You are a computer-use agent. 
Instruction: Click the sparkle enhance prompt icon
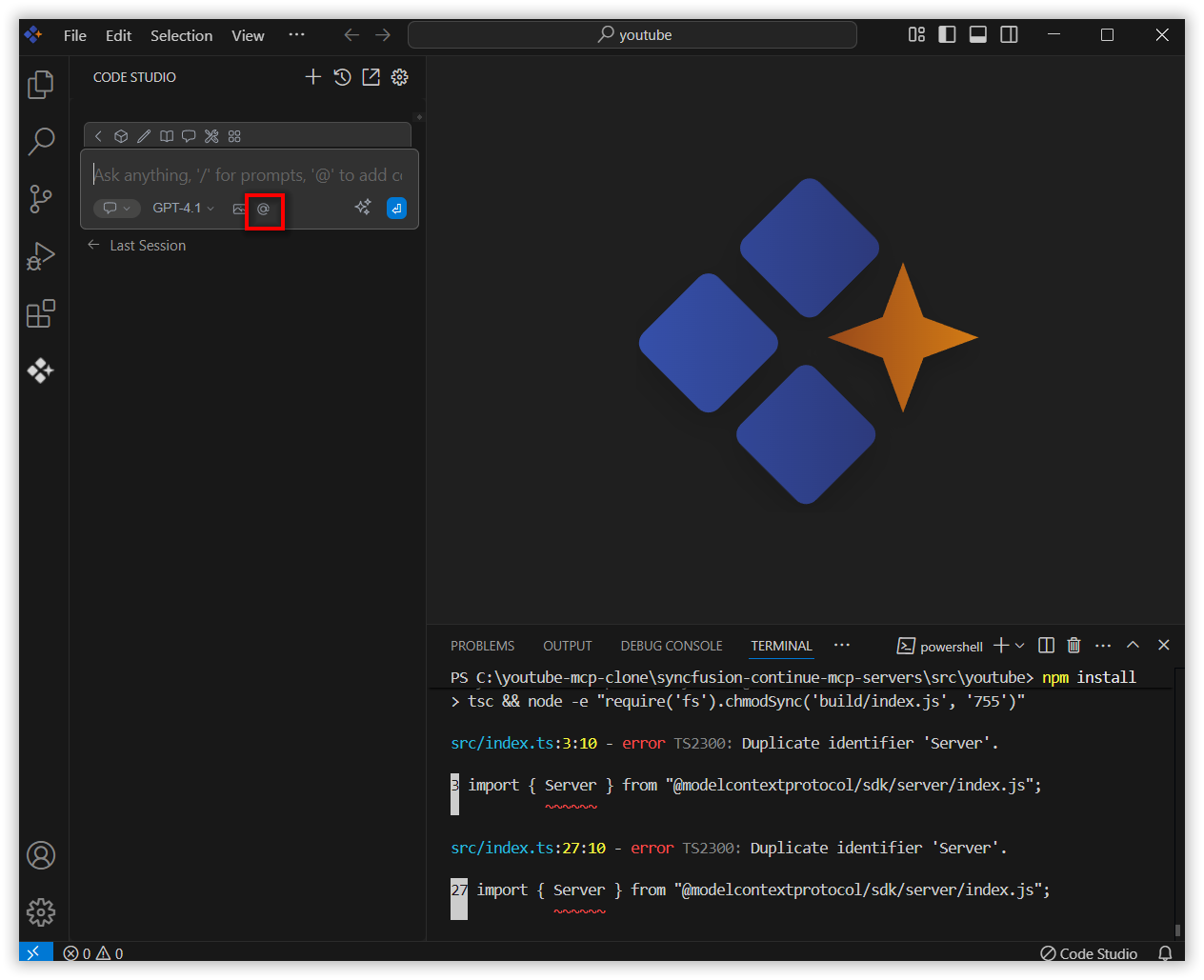pos(363,208)
